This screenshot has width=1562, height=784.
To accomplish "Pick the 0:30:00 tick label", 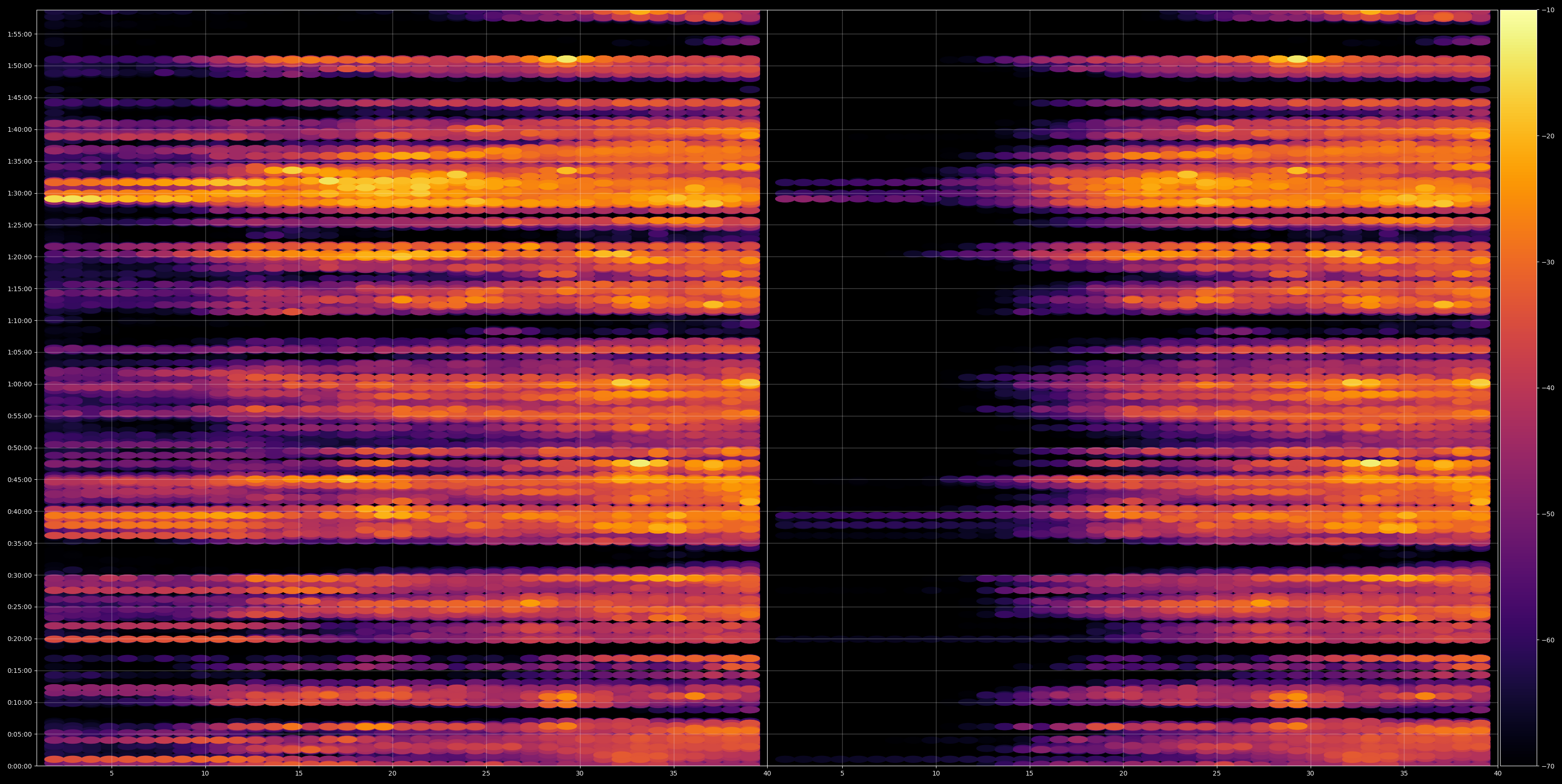I will [x=19, y=575].
